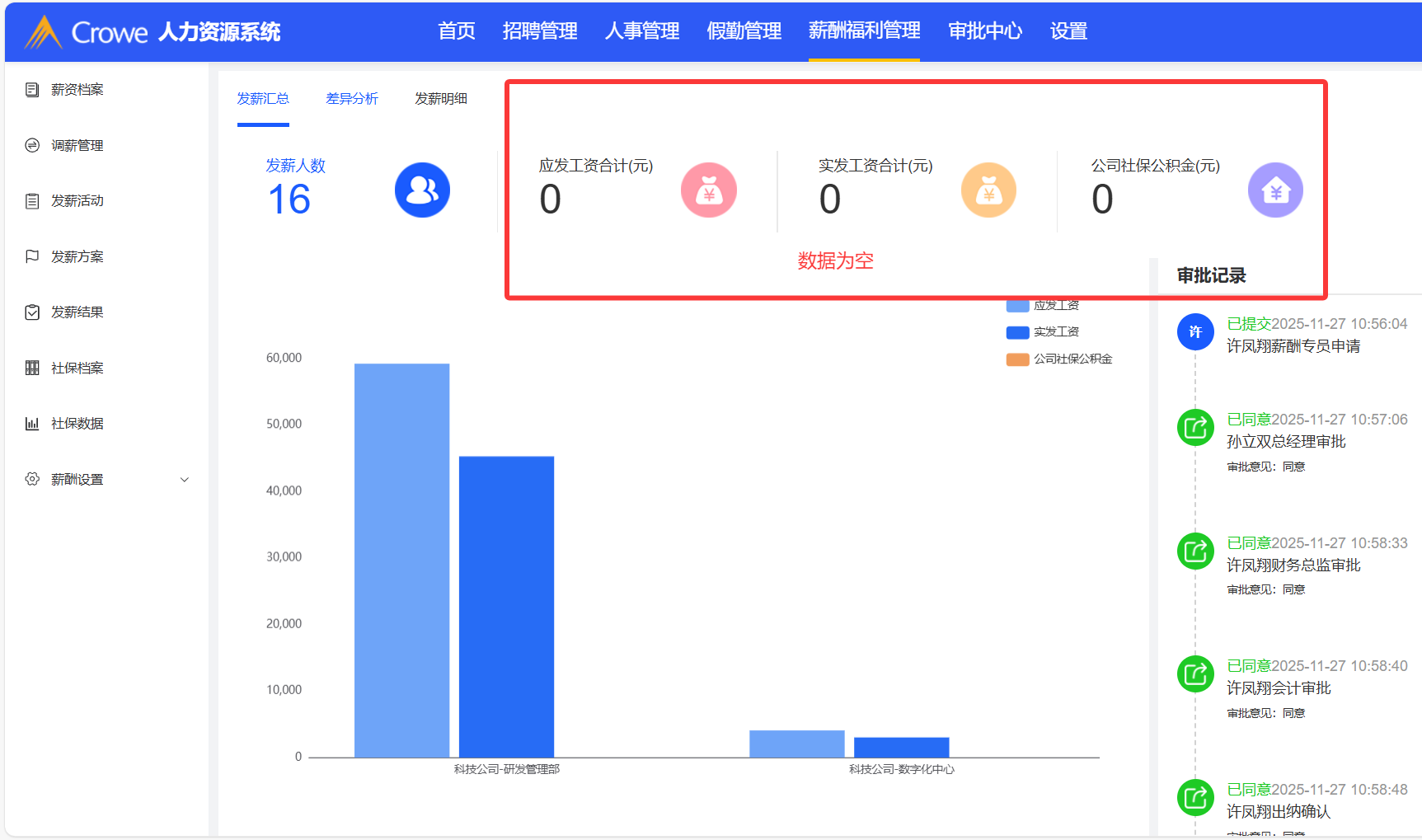Click the dark blue 科技公司-研发管理部 bar

pos(506,607)
